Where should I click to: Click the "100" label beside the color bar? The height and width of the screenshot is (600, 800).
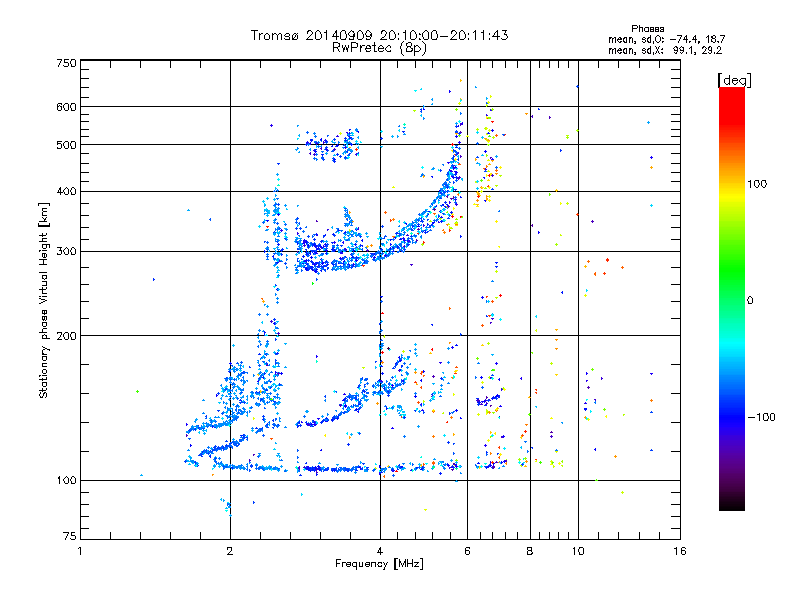point(757,184)
